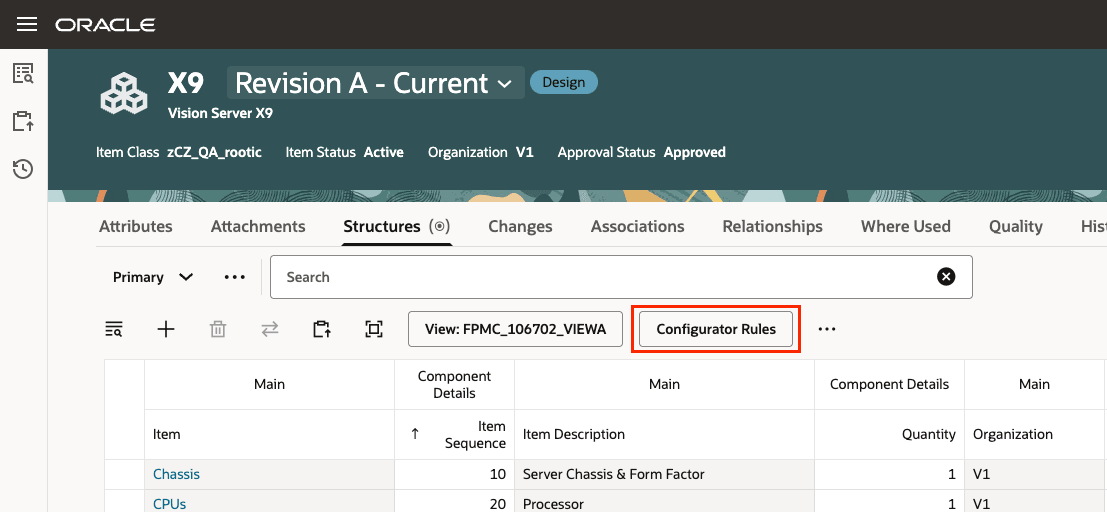
Task: Select the Structures tab
Action: (397, 227)
